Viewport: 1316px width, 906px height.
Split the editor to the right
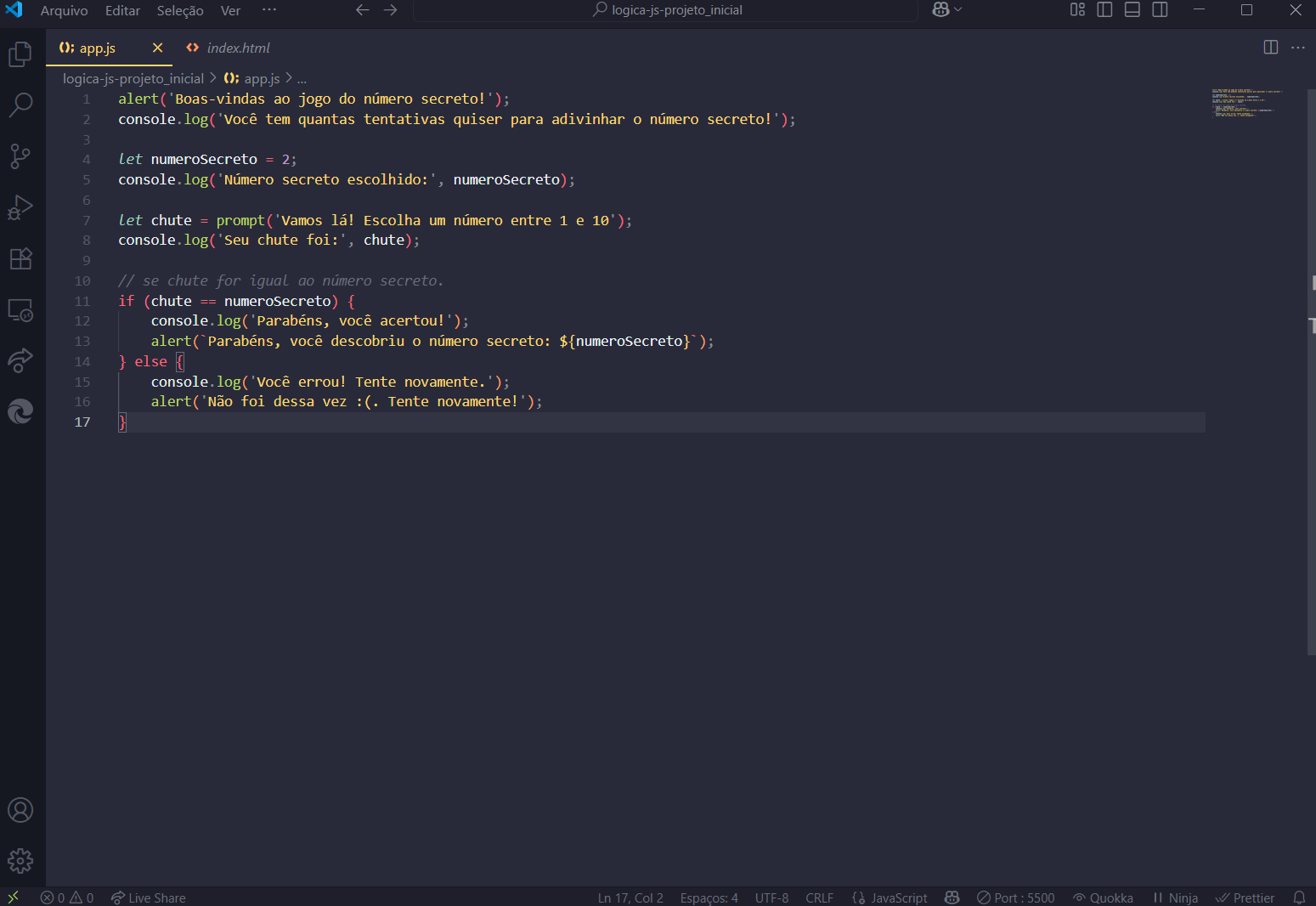(x=1271, y=48)
